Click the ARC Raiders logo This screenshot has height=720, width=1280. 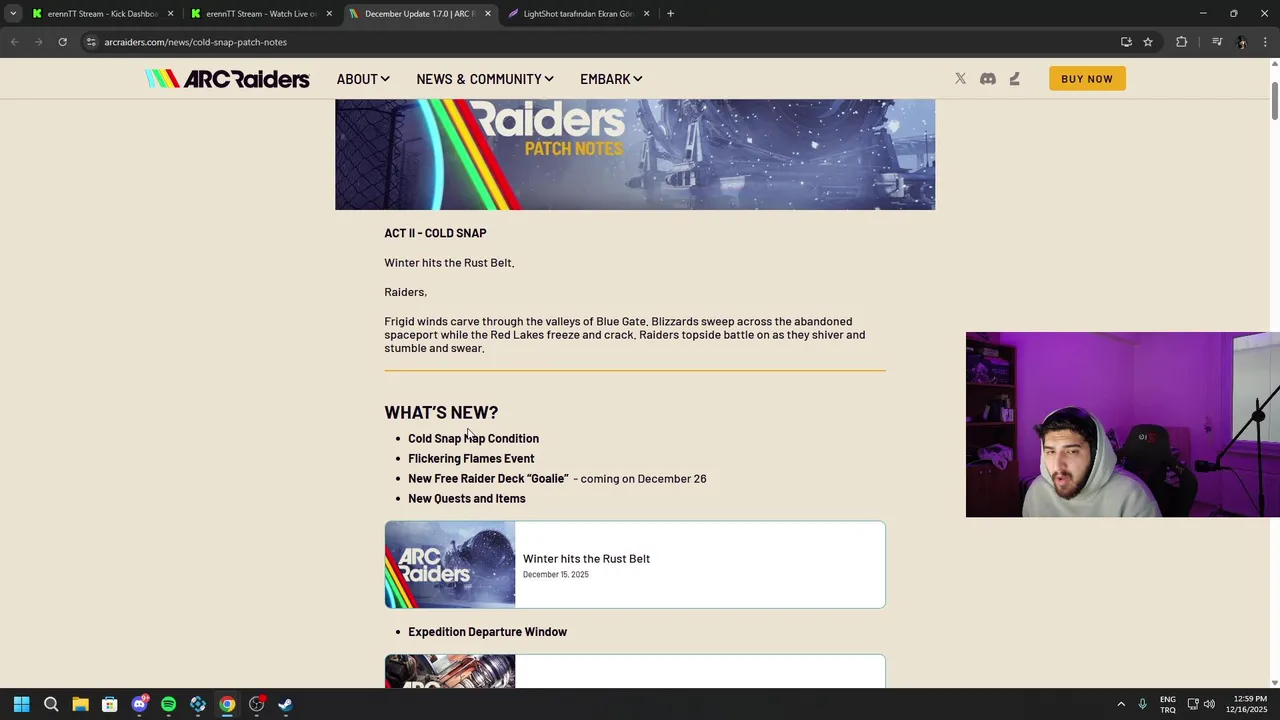(x=227, y=79)
